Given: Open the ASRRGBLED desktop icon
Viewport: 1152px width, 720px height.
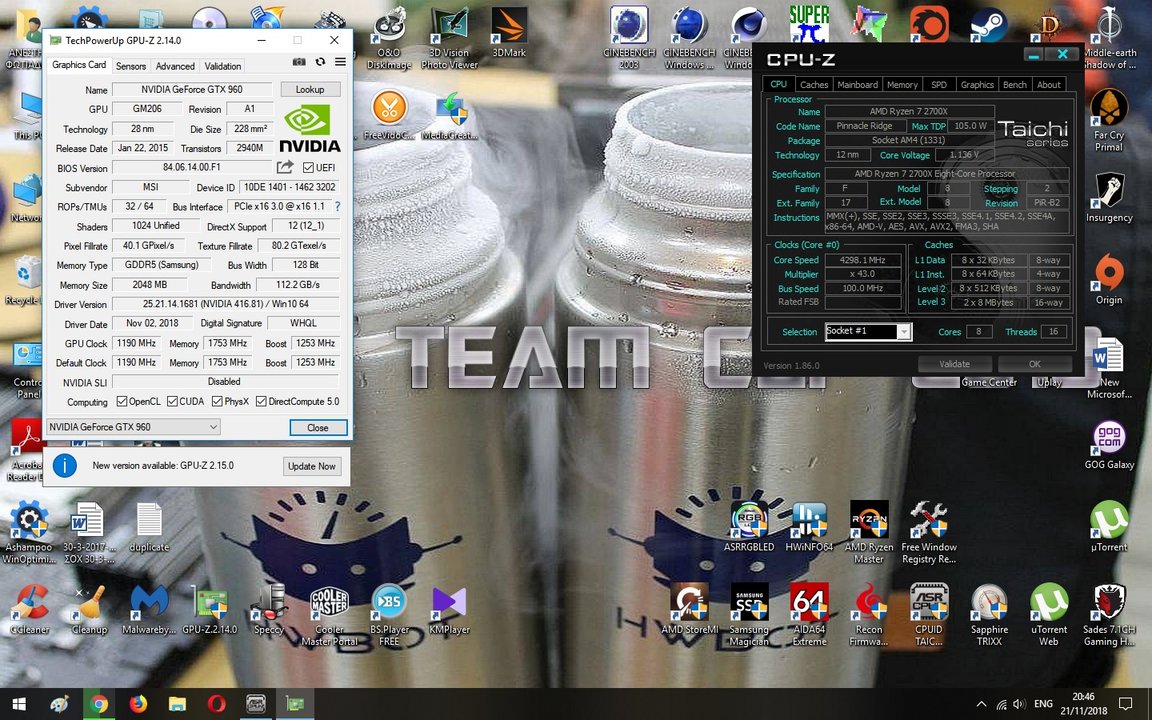Looking at the screenshot, I should (x=749, y=526).
